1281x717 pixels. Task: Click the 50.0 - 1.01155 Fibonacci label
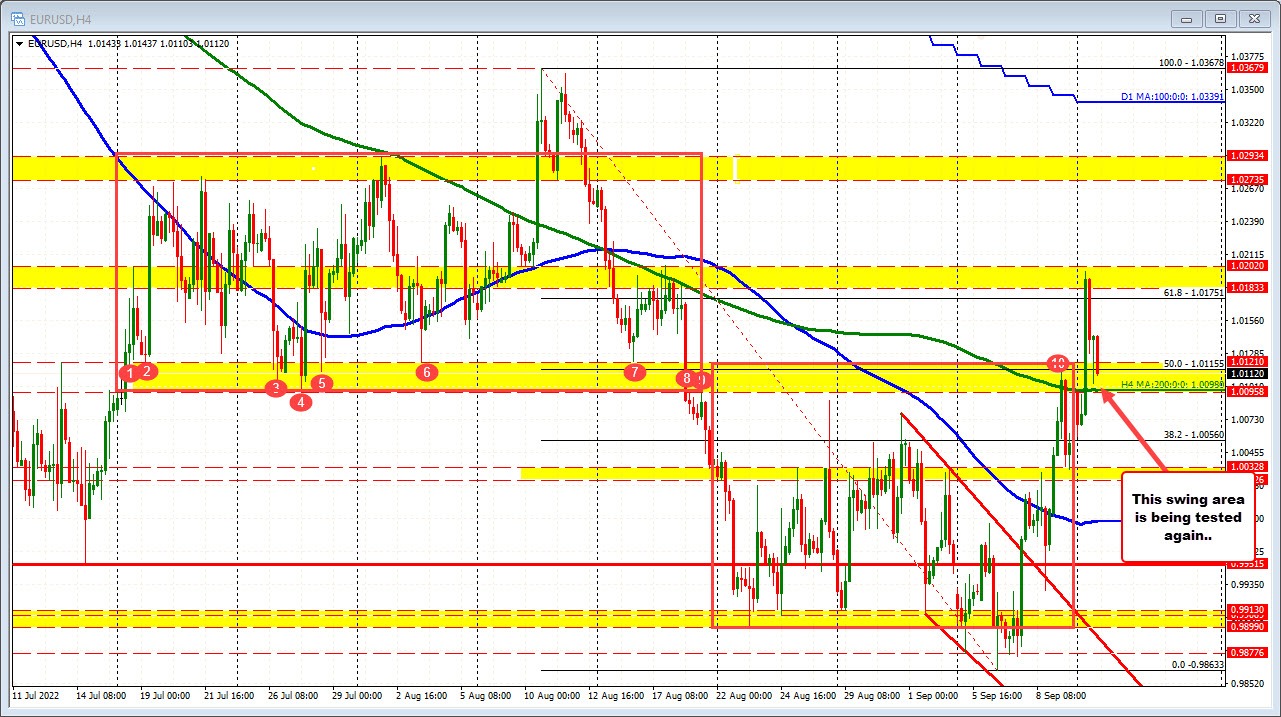click(x=1194, y=363)
